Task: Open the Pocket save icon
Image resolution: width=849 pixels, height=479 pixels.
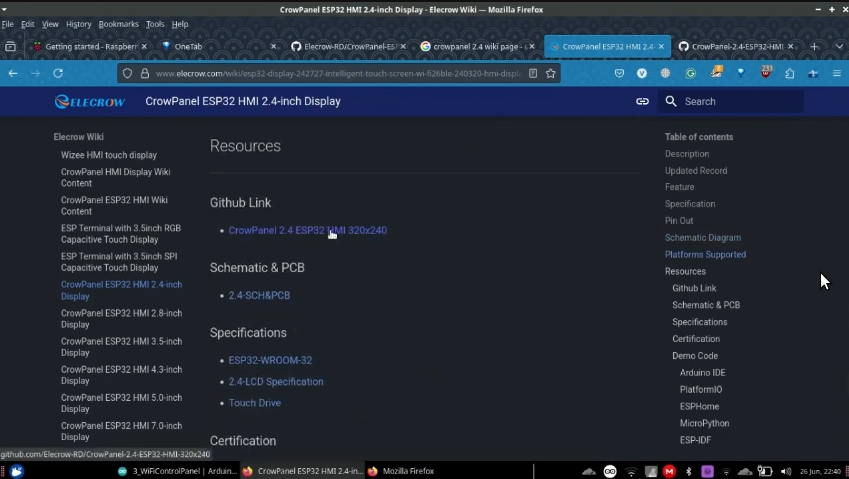Action: click(x=619, y=73)
